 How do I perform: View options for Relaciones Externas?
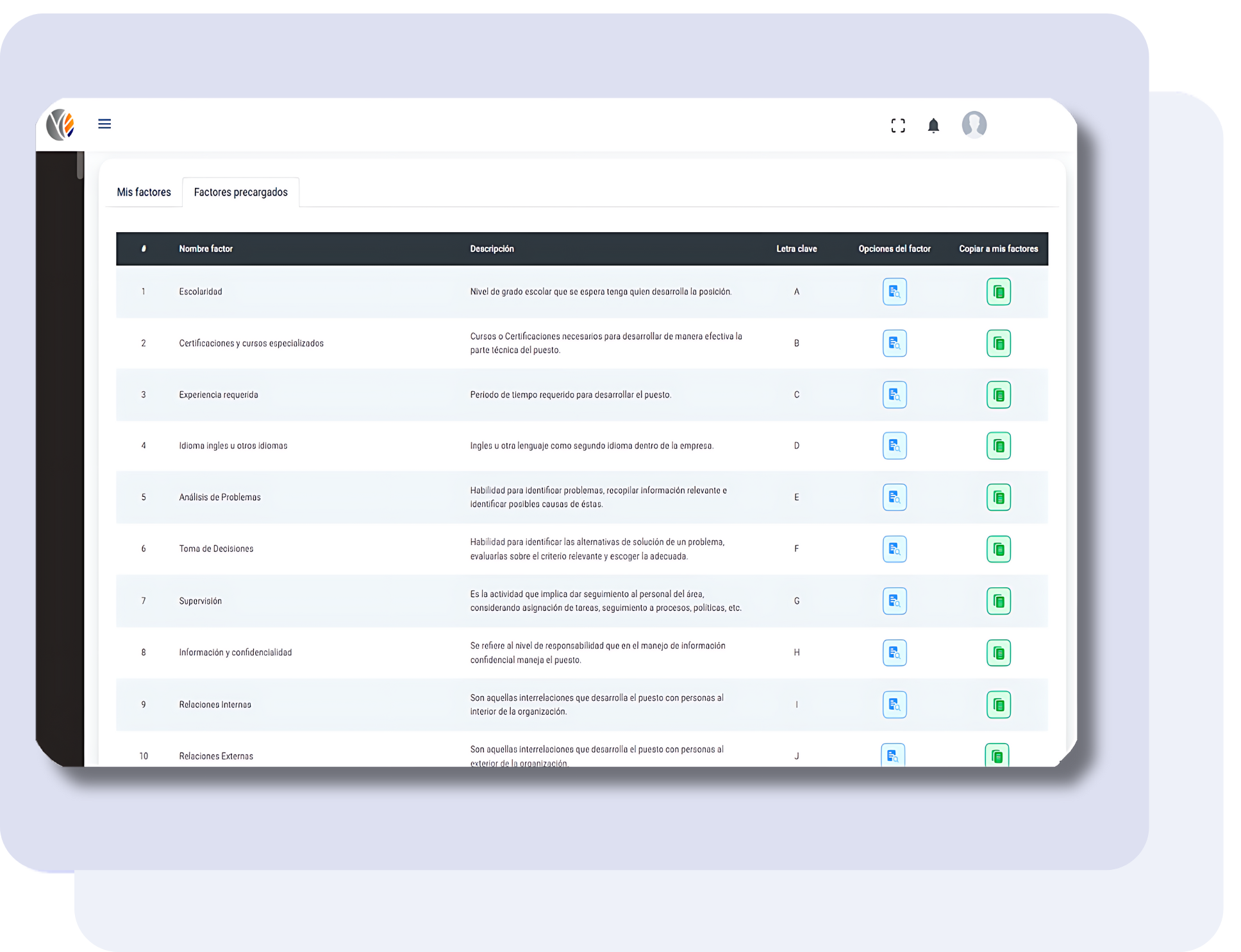tap(893, 755)
